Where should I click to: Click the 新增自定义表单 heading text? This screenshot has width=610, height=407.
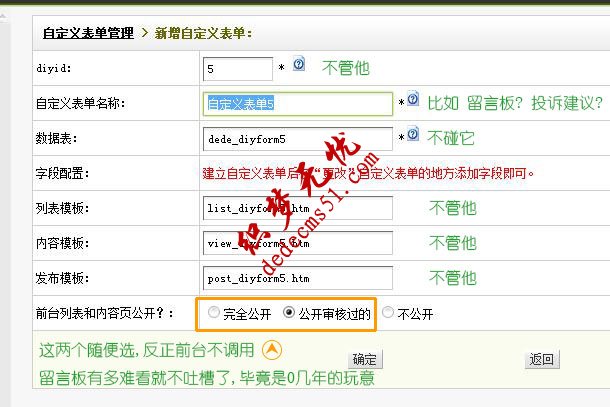[x=203, y=33]
